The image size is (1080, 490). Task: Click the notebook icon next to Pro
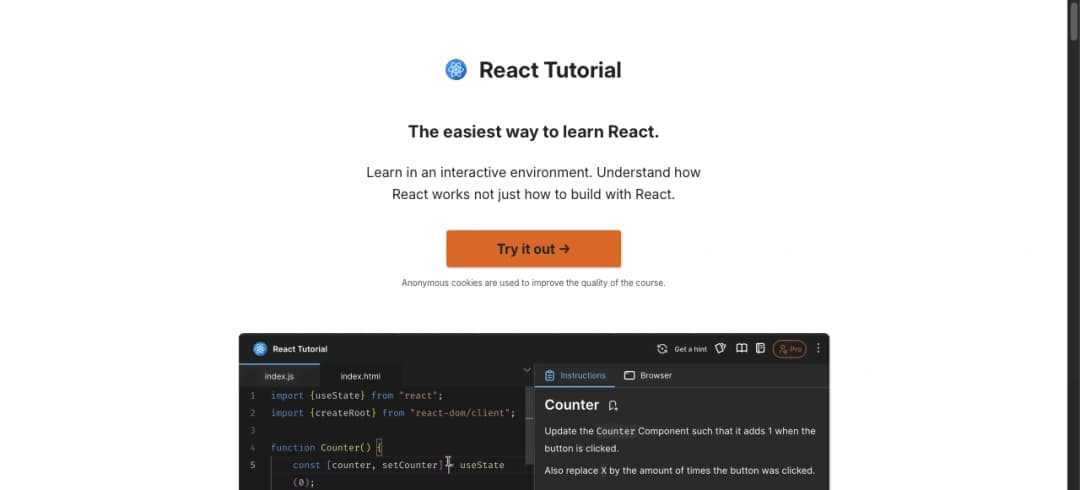click(760, 349)
